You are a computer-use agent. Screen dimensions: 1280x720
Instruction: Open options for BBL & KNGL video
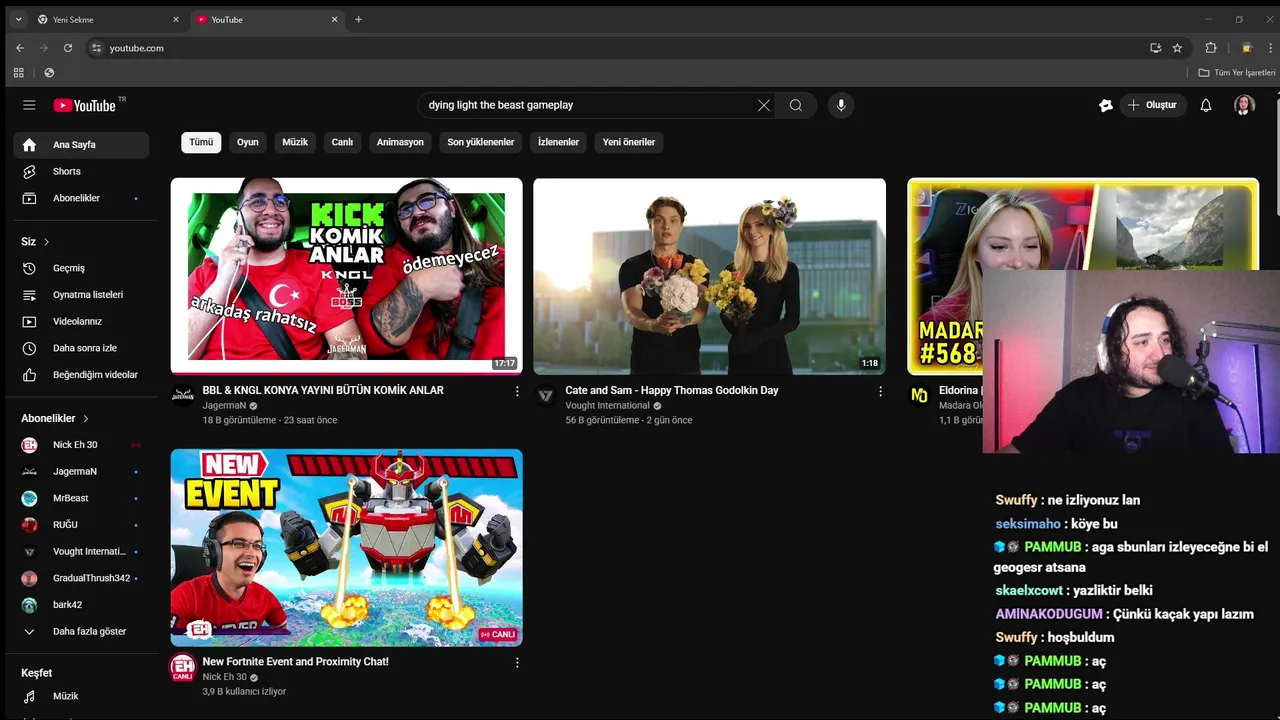pos(517,391)
